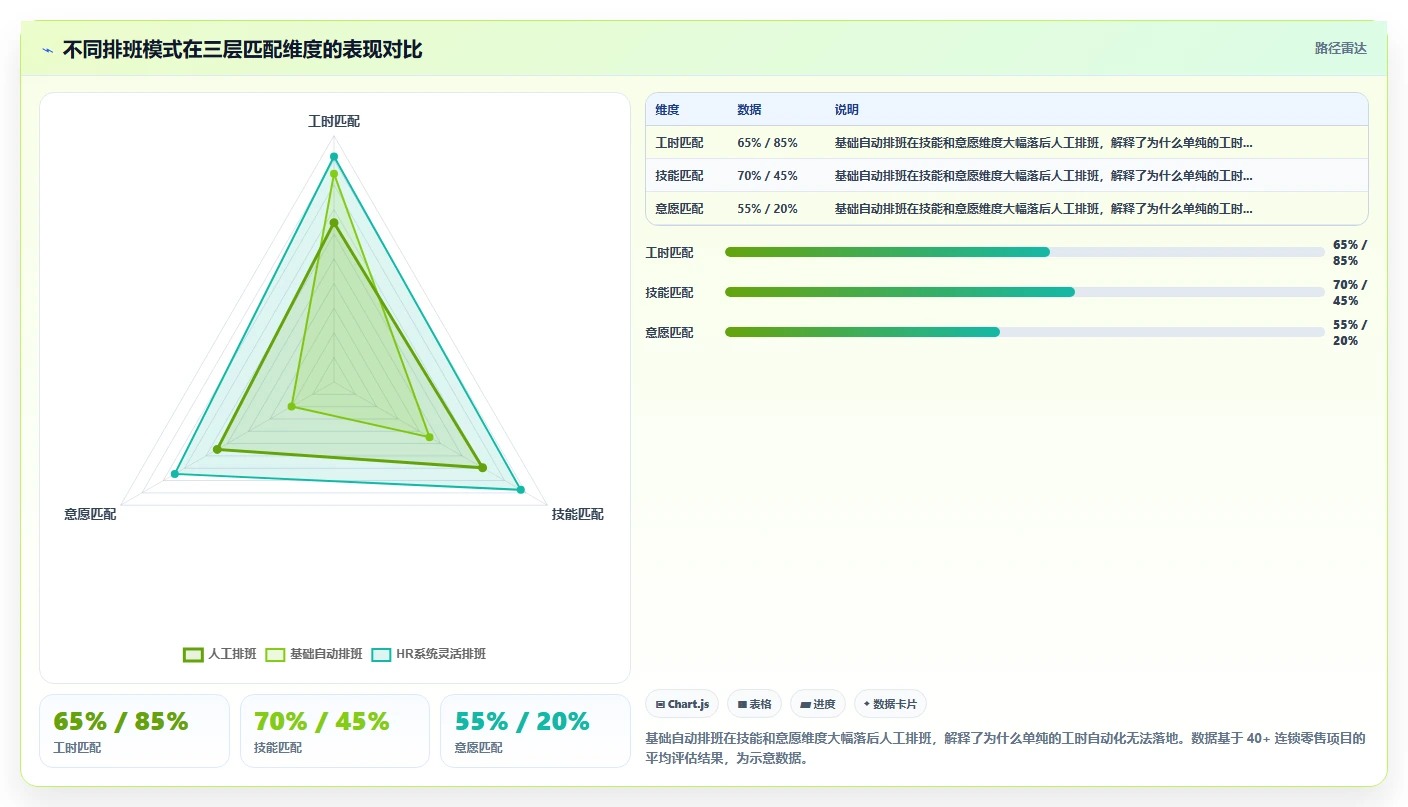Select the 技能匹配 table row cell
Image resolution: width=1408 pixels, height=807 pixels.
[680, 176]
